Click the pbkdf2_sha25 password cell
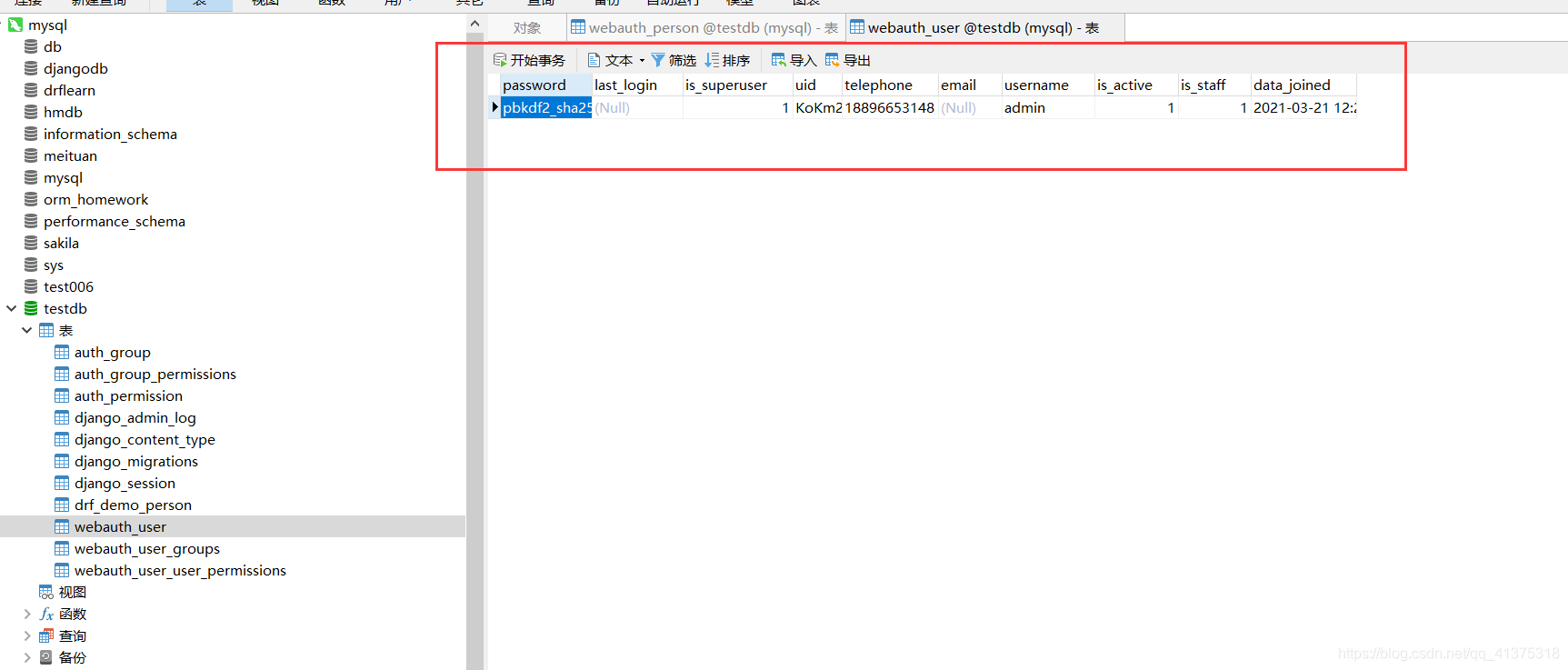Viewport: 1568px width, 670px height. [x=546, y=107]
